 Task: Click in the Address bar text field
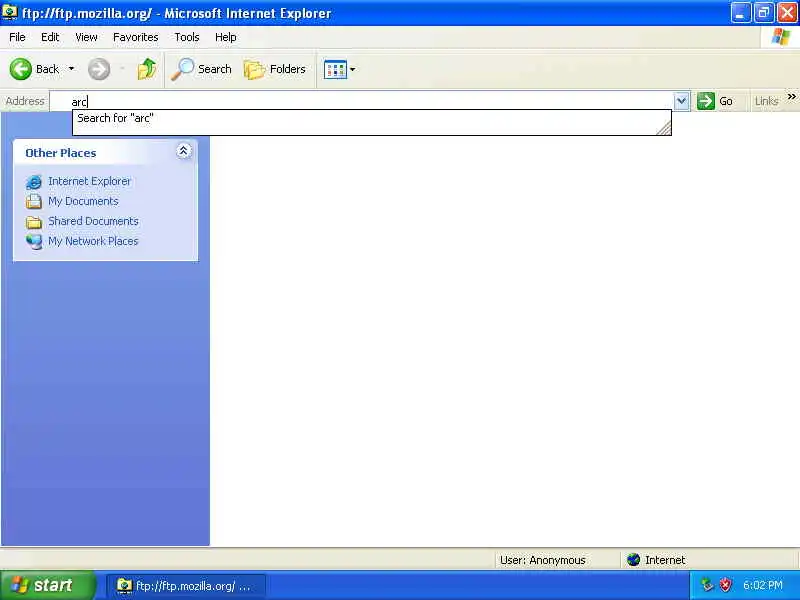(362, 102)
